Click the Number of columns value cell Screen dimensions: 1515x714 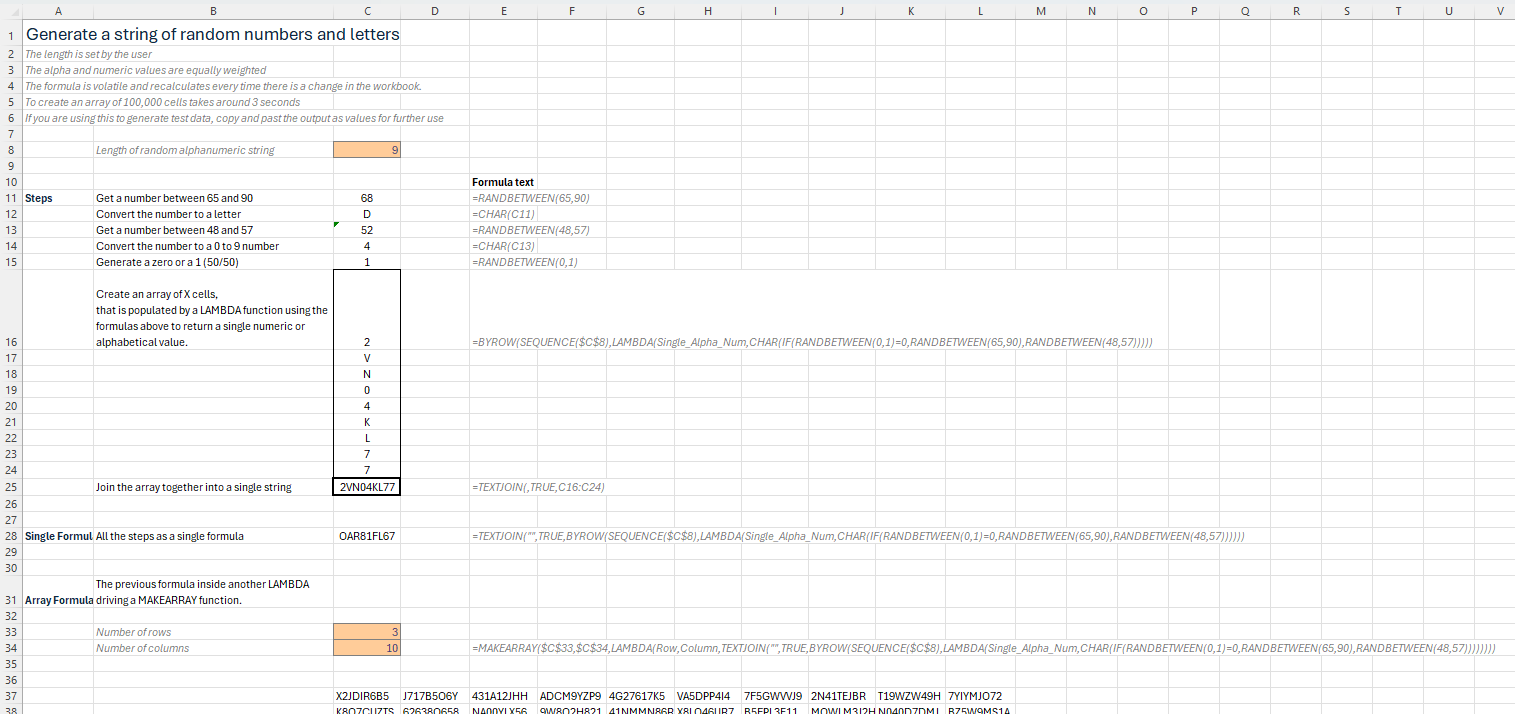(x=367, y=648)
